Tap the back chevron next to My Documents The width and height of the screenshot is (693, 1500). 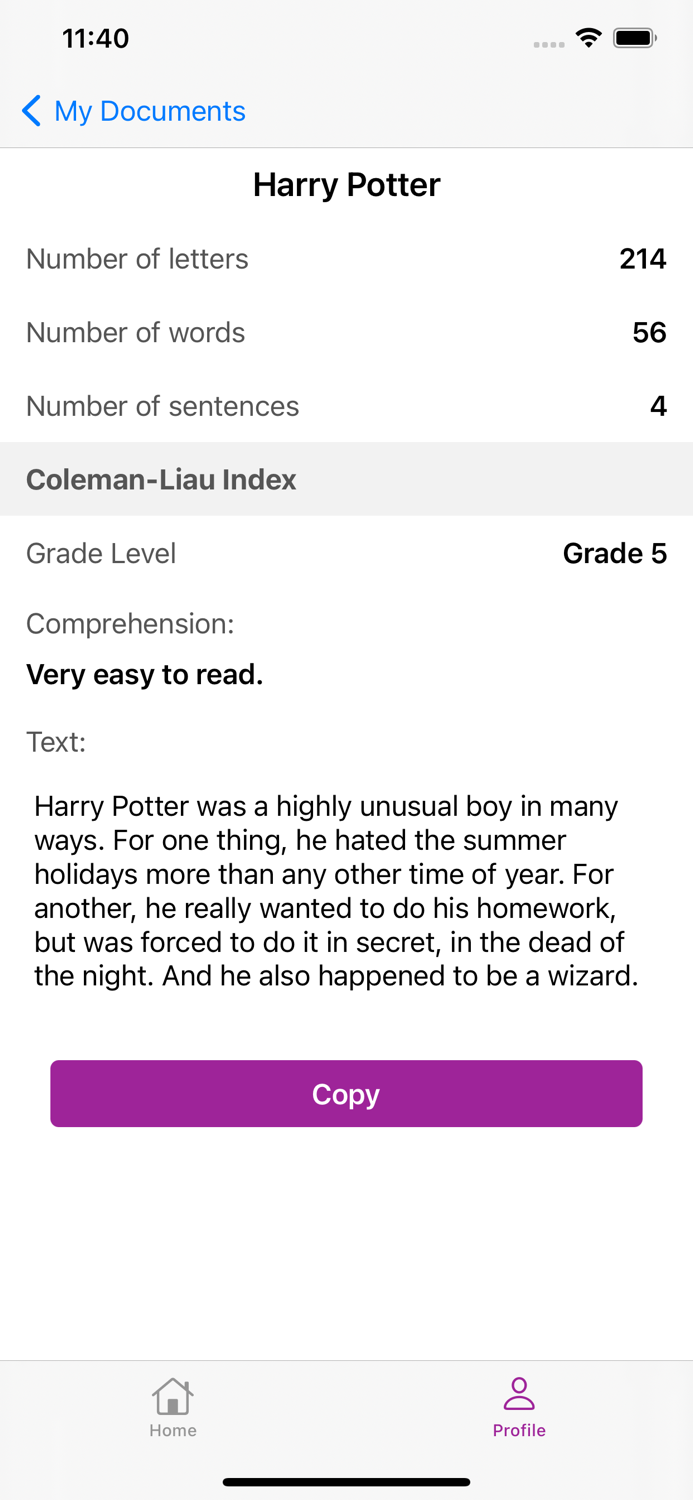click(x=31, y=111)
